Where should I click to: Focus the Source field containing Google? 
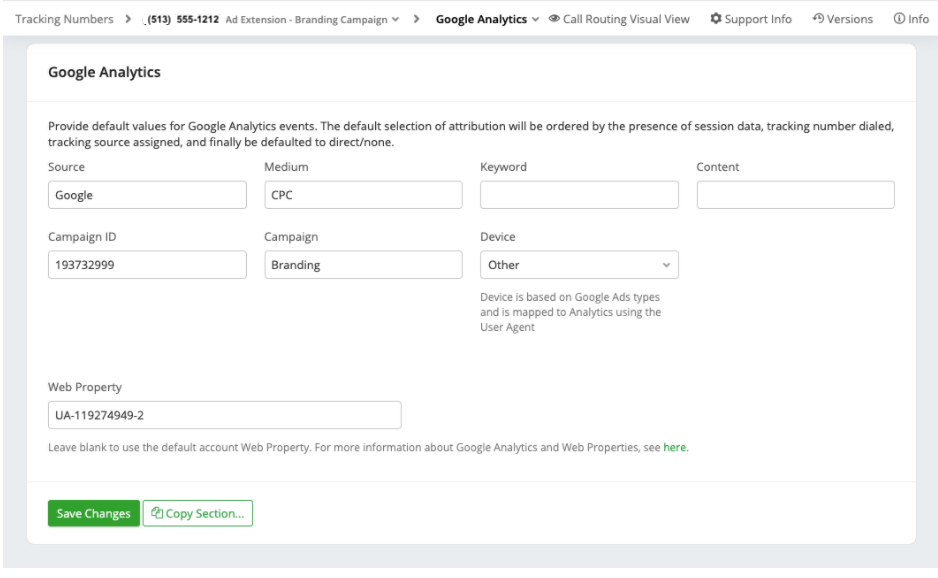tap(147, 195)
